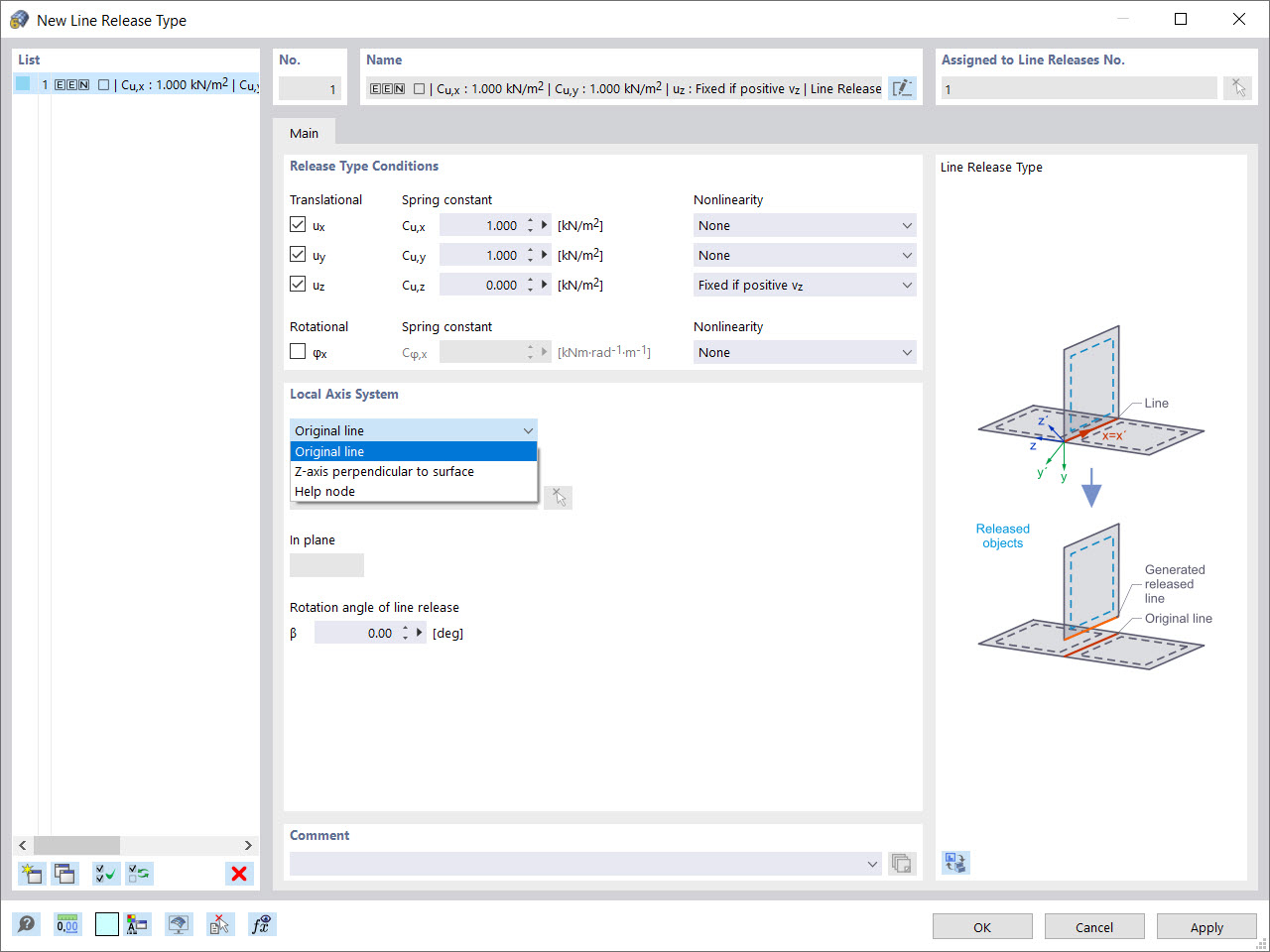Switch to the Main tab
This screenshot has height=952, width=1270.
pyautogui.click(x=305, y=132)
